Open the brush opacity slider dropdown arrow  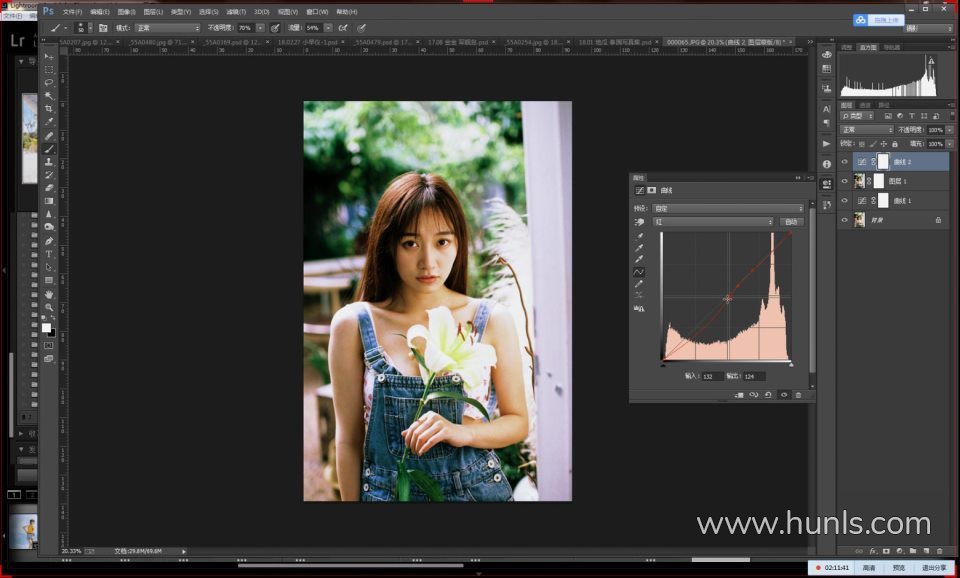coord(260,28)
